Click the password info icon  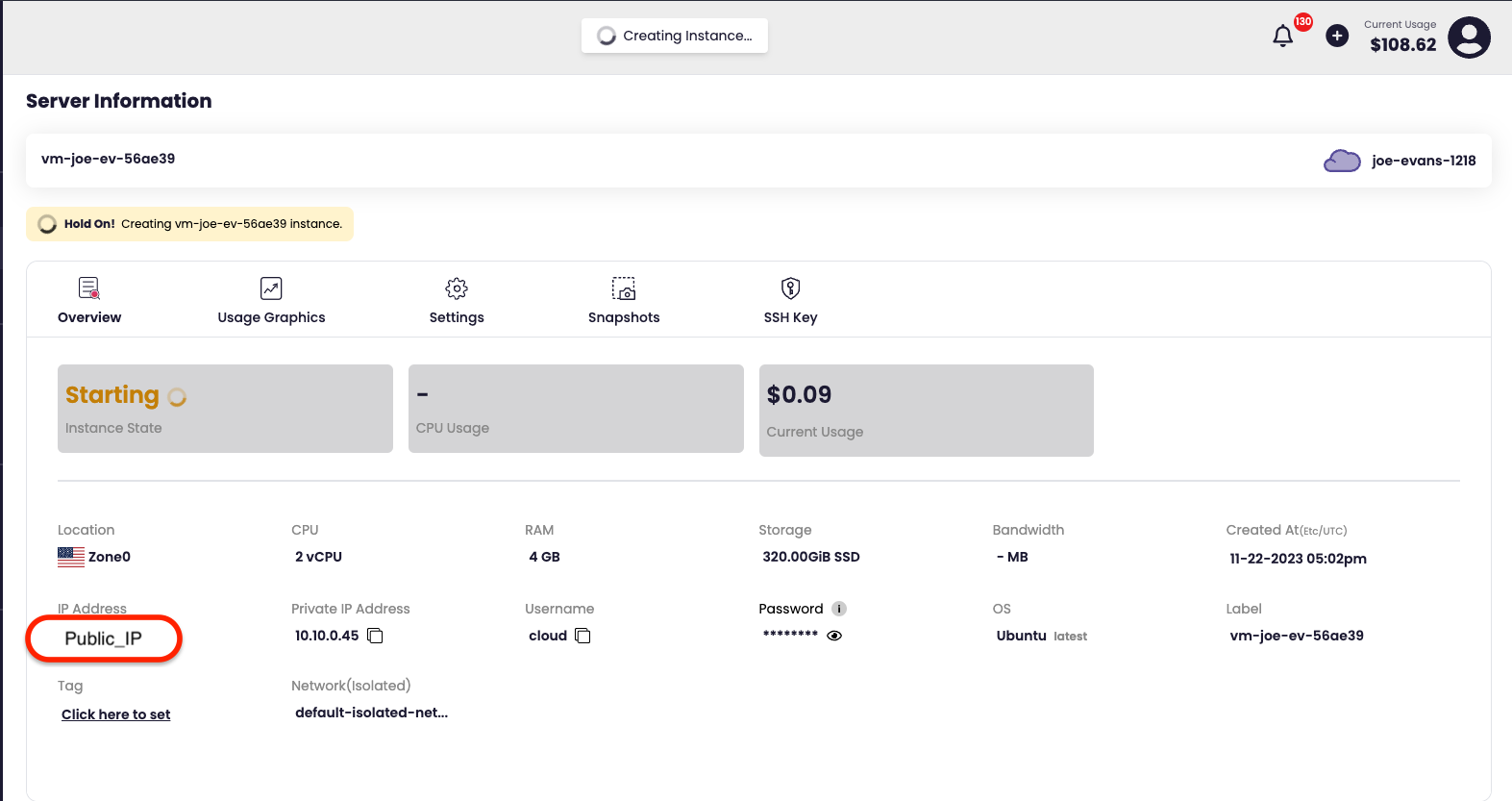[839, 609]
